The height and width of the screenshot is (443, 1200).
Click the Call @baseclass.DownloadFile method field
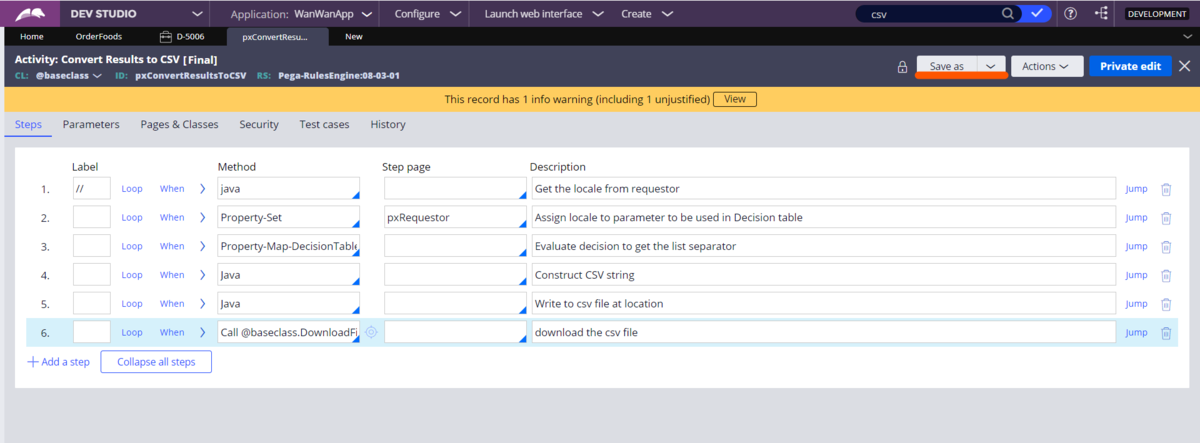point(288,332)
